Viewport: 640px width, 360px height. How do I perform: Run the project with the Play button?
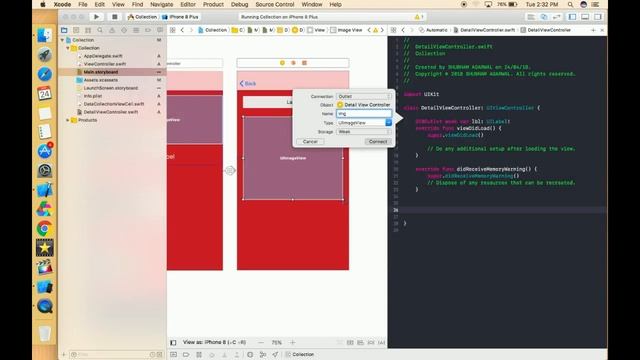(x=96, y=17)
